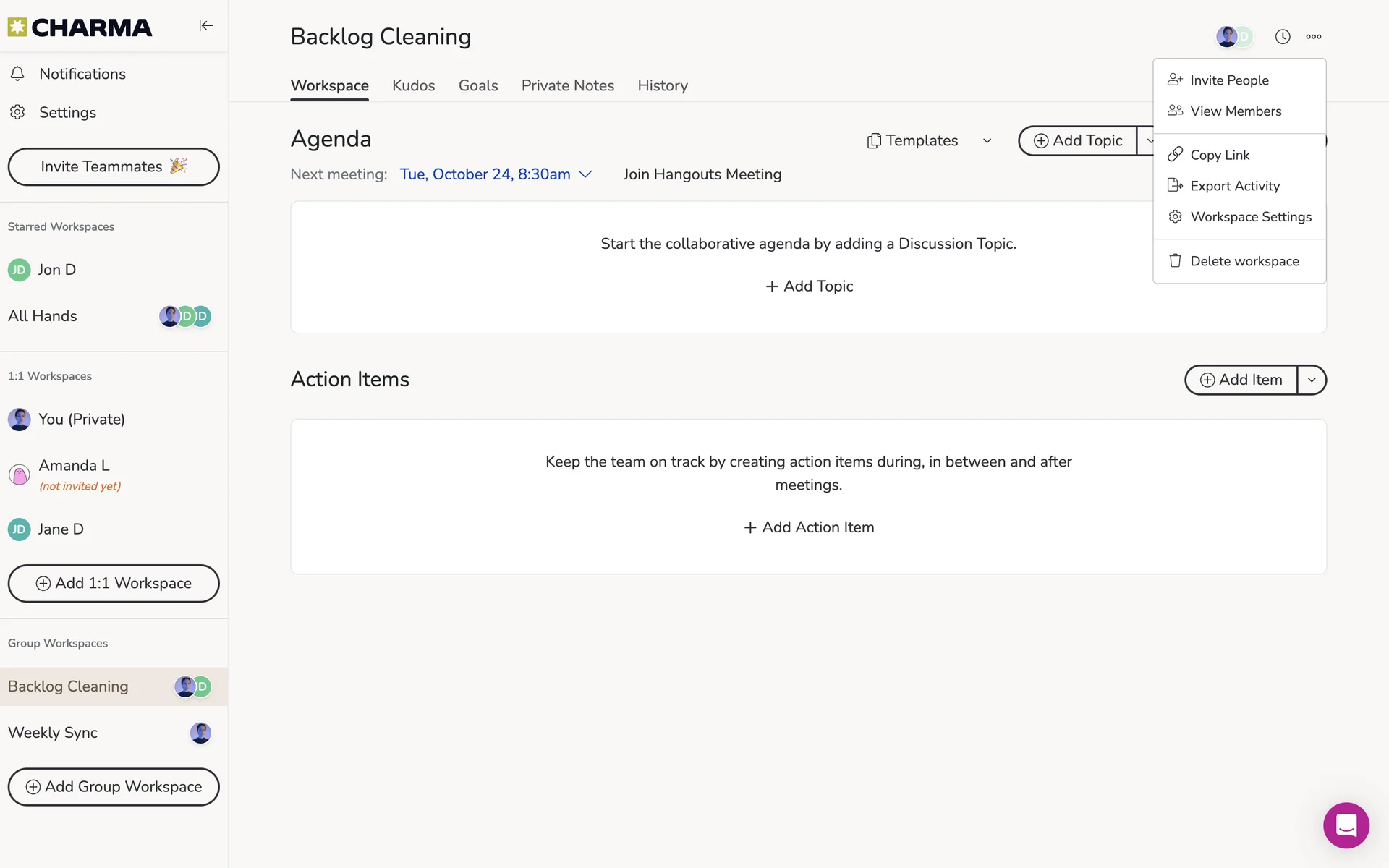Open Add Item dropdown arrow

[x=1311, y=380]
